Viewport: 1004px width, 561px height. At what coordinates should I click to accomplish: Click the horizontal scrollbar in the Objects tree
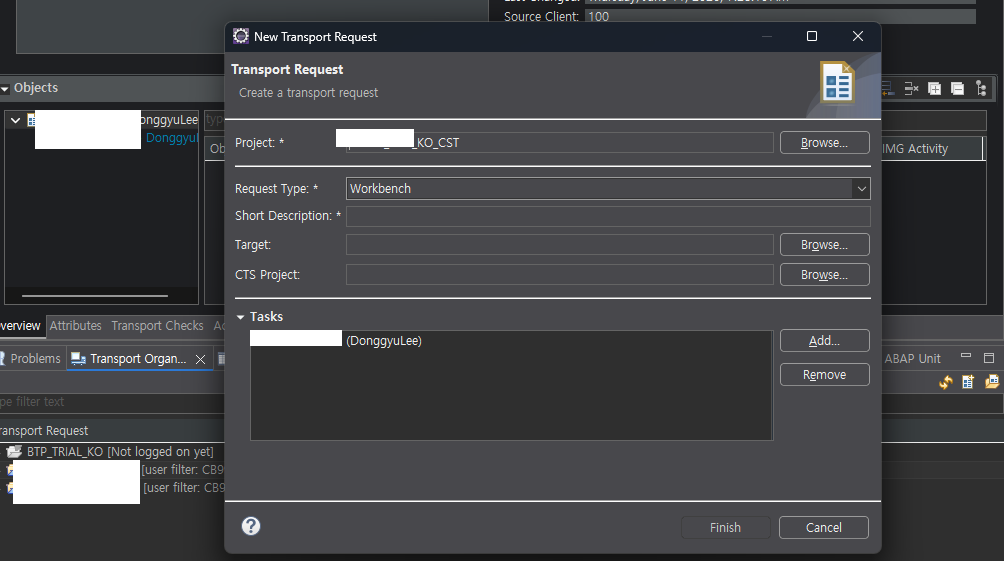[x=95, y=296]
